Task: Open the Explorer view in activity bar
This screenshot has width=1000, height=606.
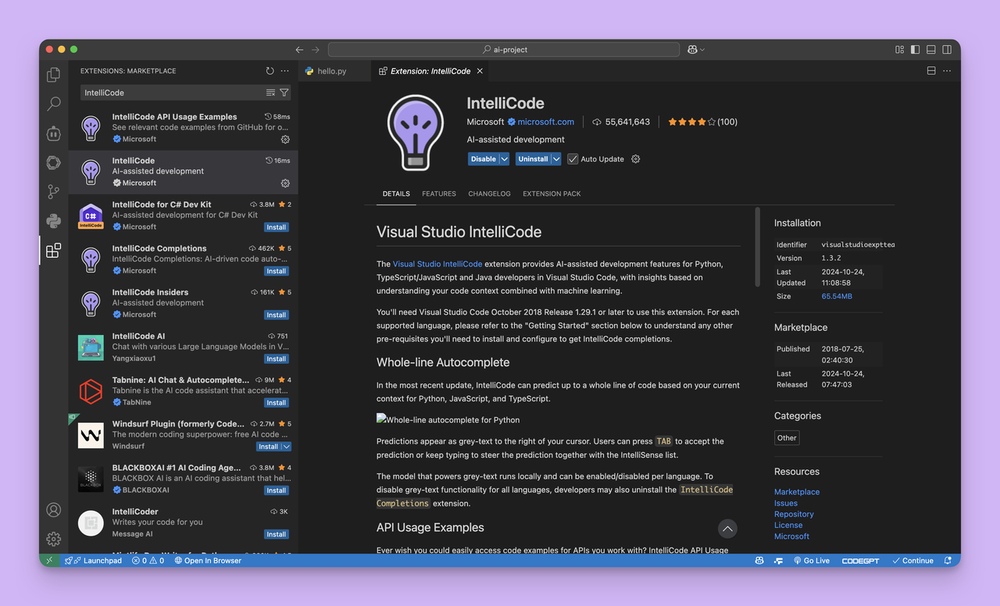Action: tap(54, 75)
